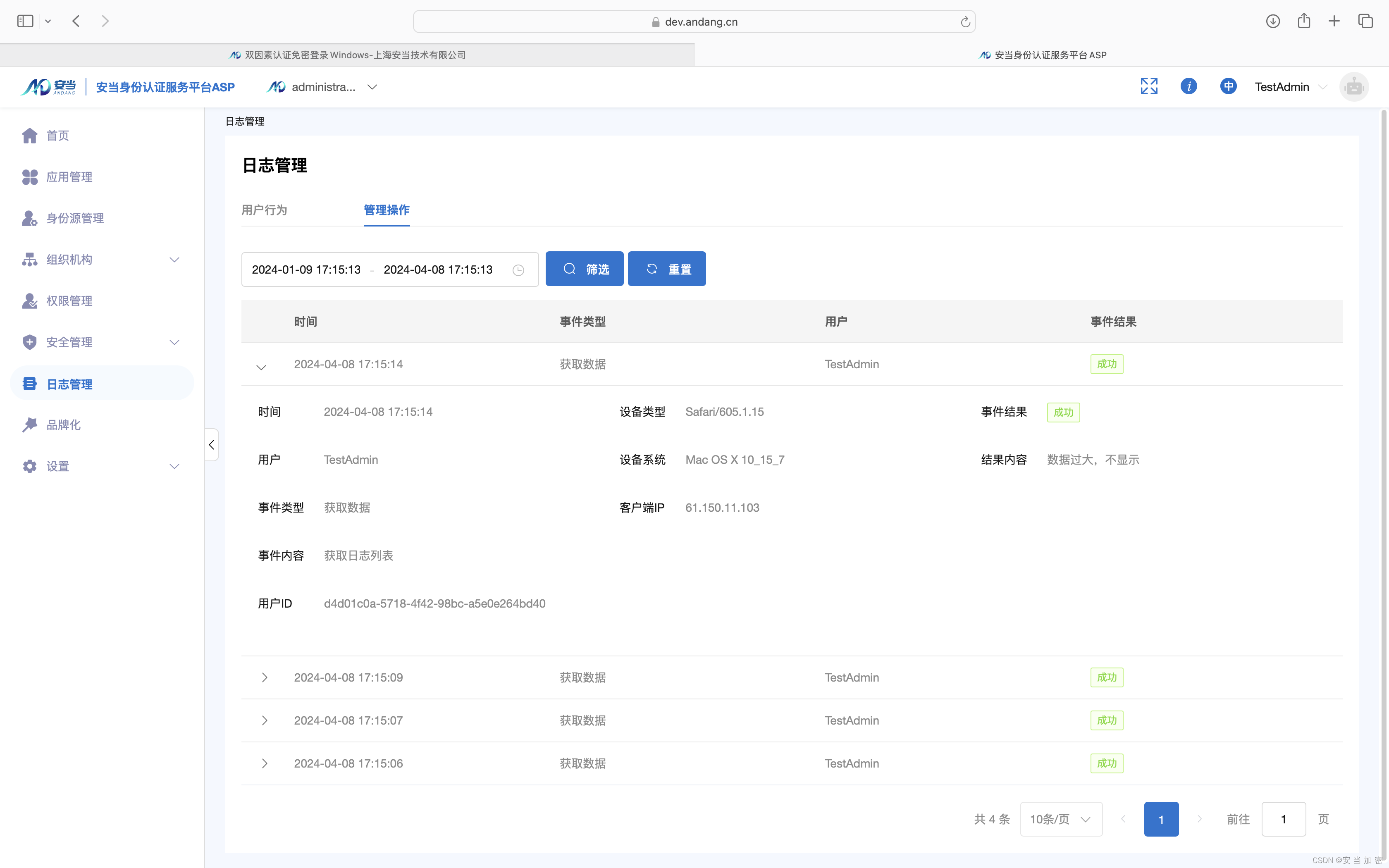Click end date 2024-04-08 17:15:13 field
The height and width of the screenshot is (868, 1389).
click(438, 269)
